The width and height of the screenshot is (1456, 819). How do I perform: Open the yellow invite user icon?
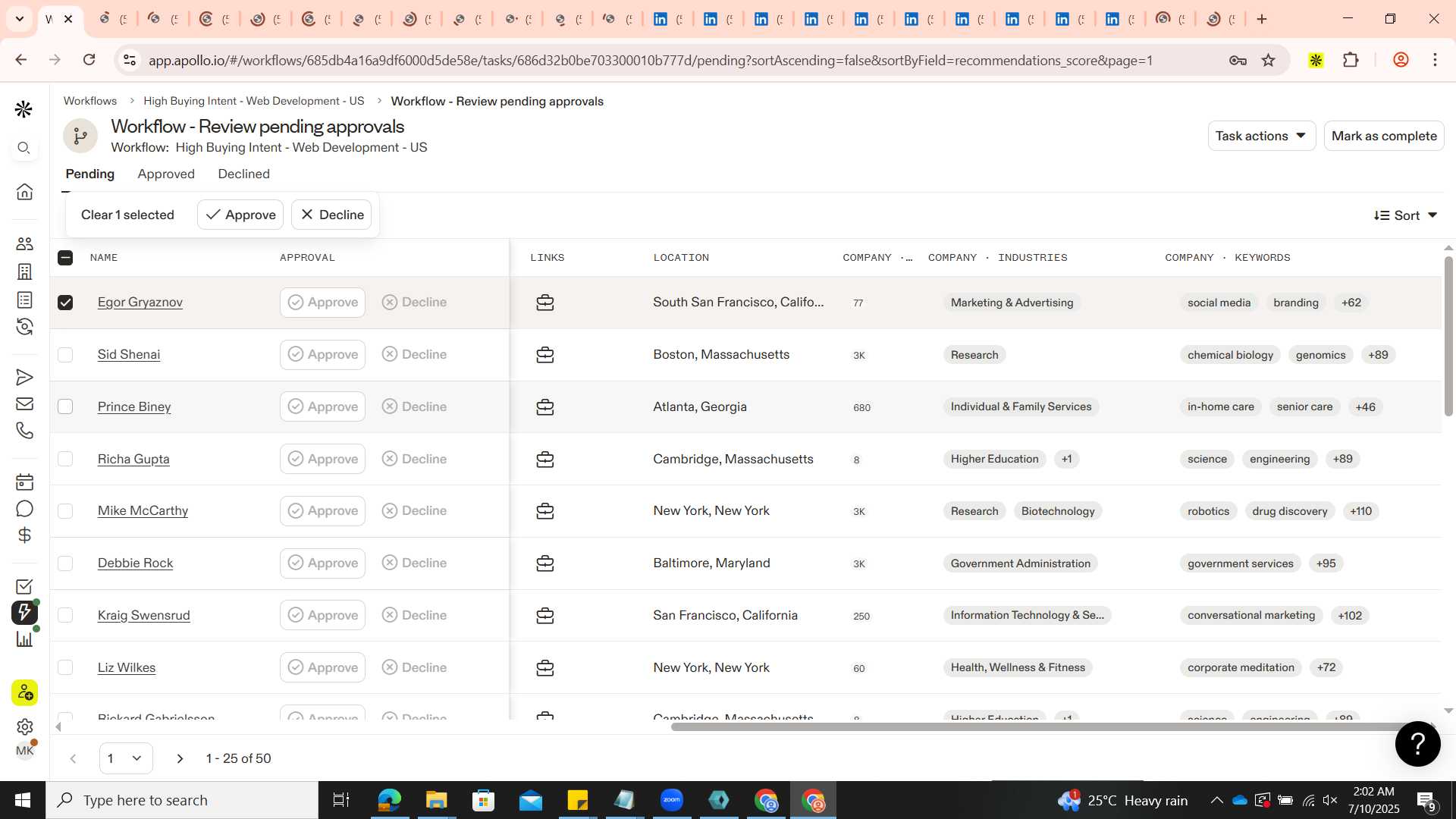pos(24,692)
